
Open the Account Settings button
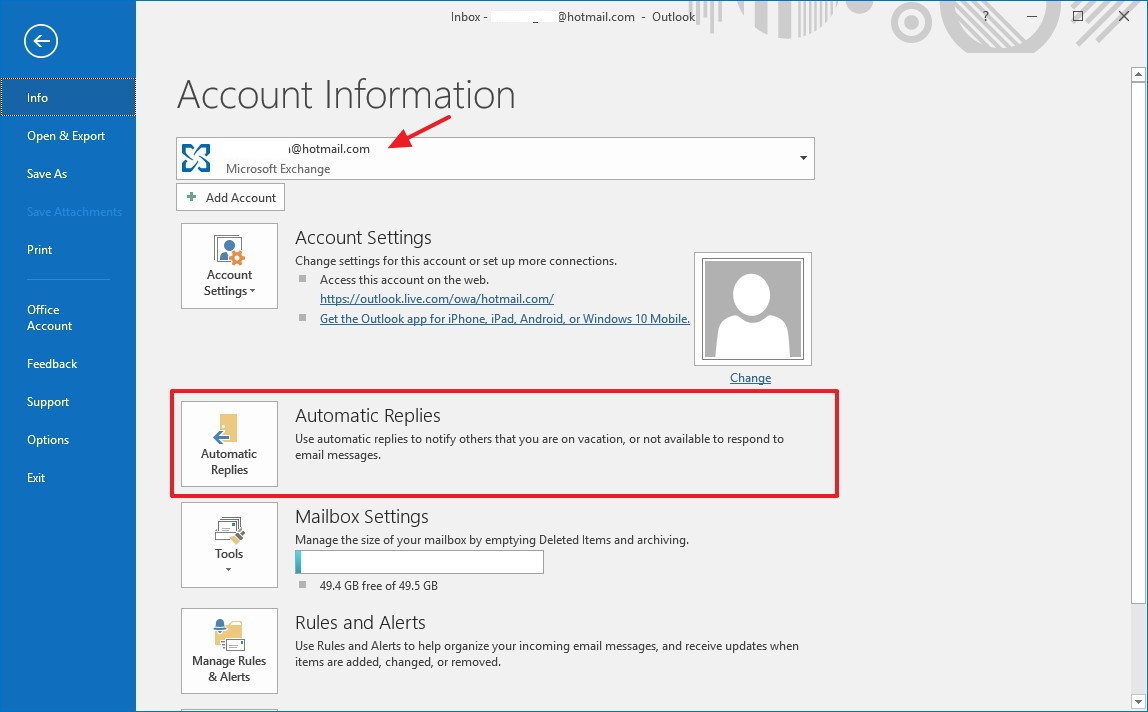pos(229,266)
